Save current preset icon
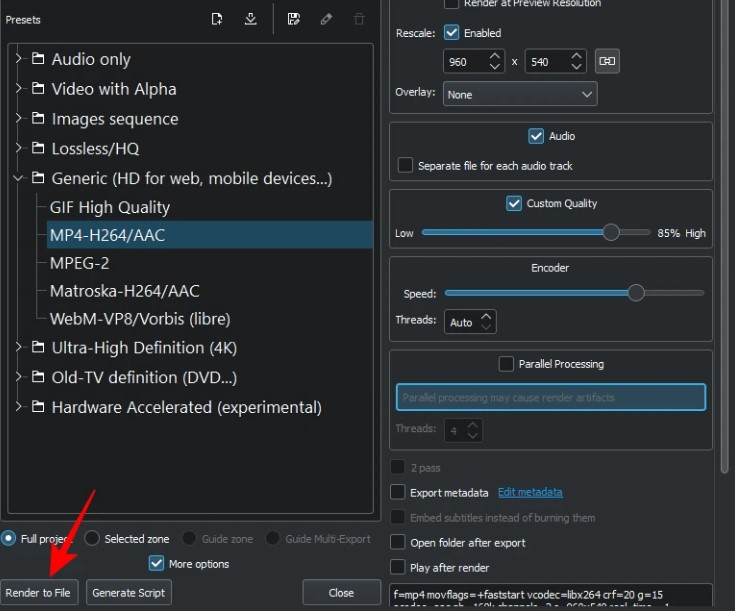The height and width of the screenshot is (611, 735). click(293, 19)
